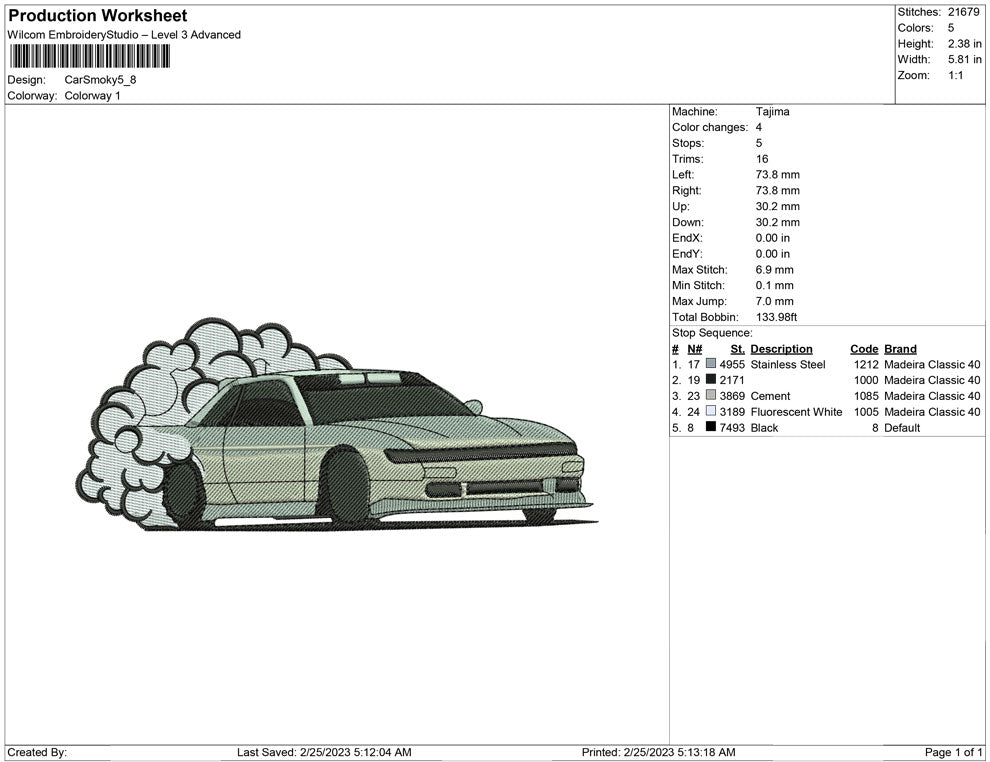This screenshot has height=762, width=990.
Task: Click the Zoom 1:1 value
Action: tap(955, 76)
